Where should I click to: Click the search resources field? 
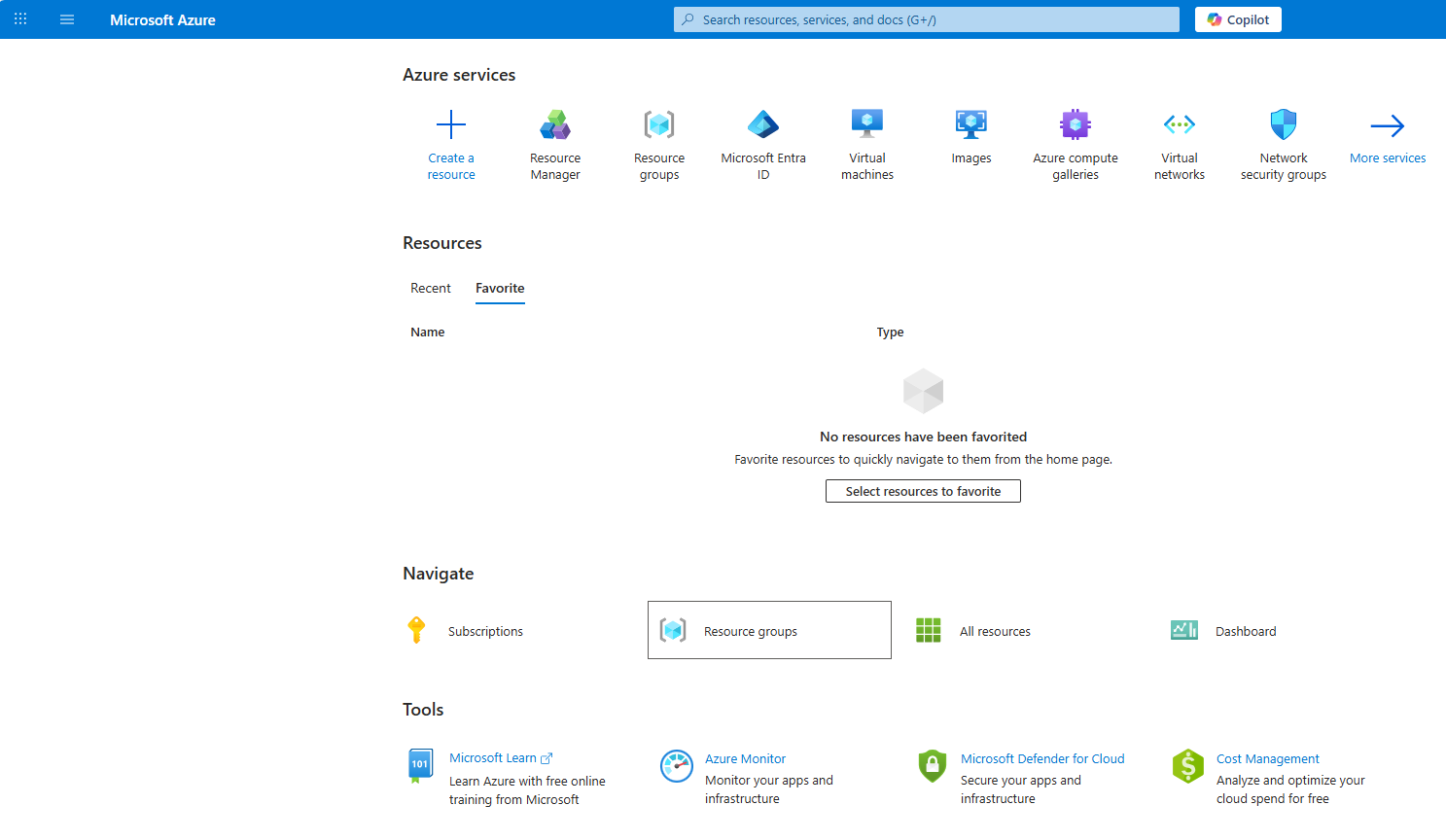pyautogui.click(x=925, y=18)
